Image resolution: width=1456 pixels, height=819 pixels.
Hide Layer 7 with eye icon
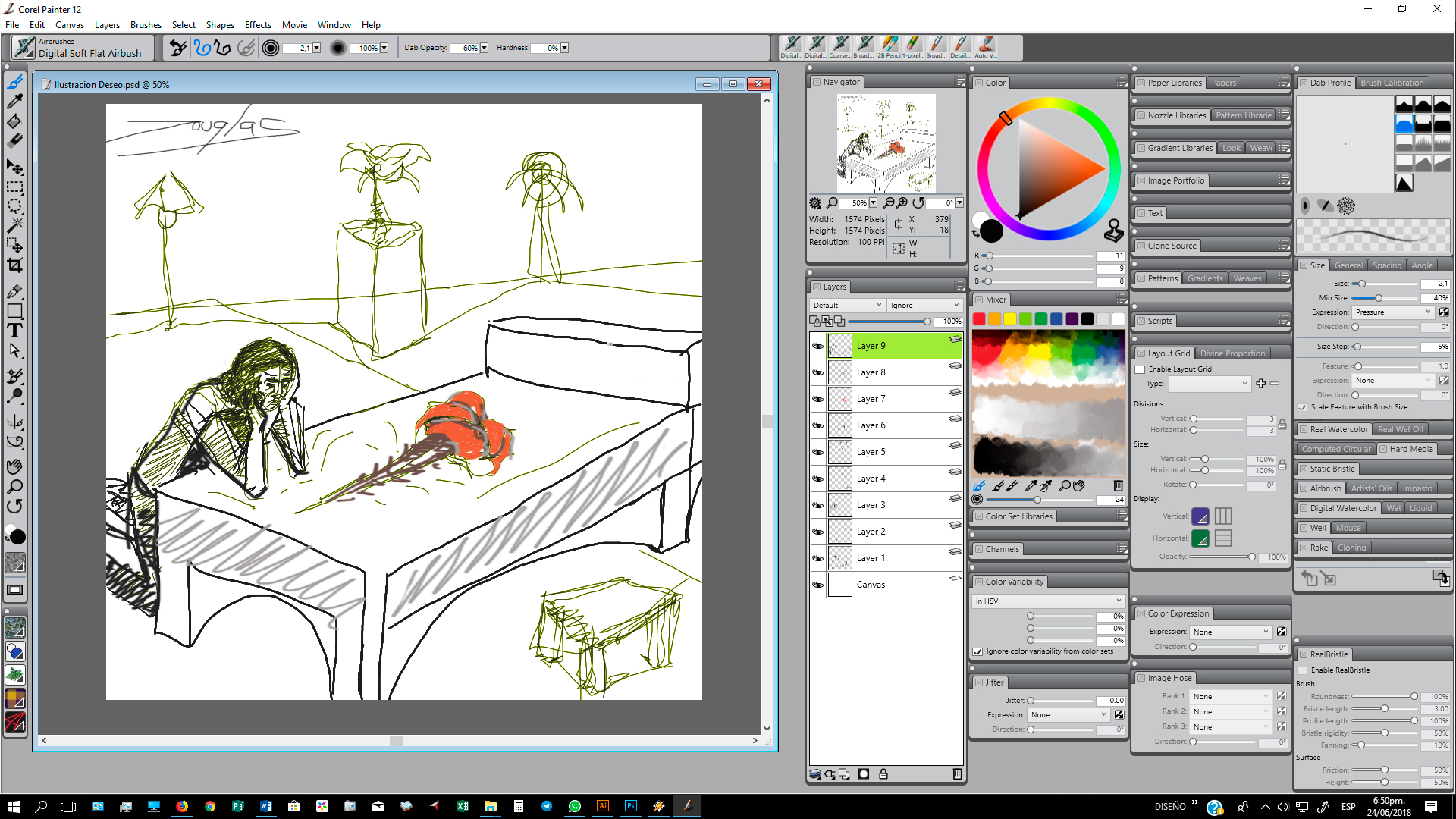(x=817, y=399)
